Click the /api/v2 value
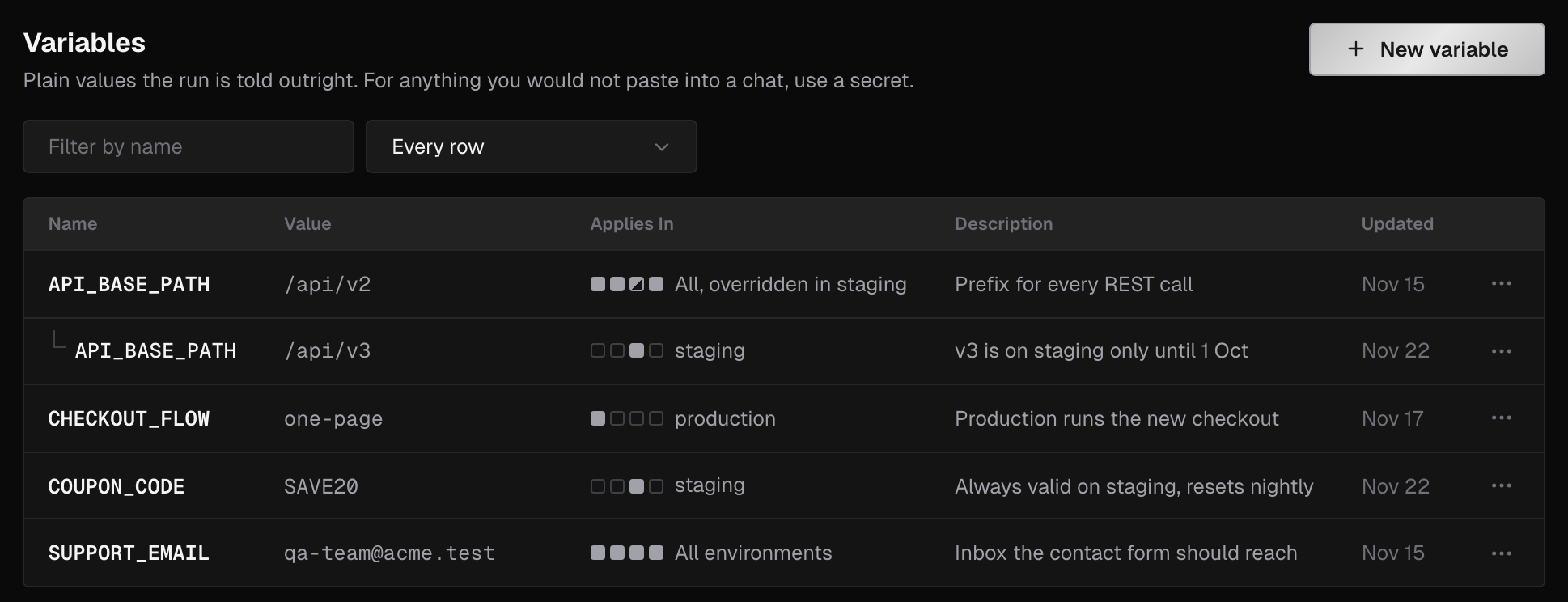The image size is (1568, 602). click(328, 285)
